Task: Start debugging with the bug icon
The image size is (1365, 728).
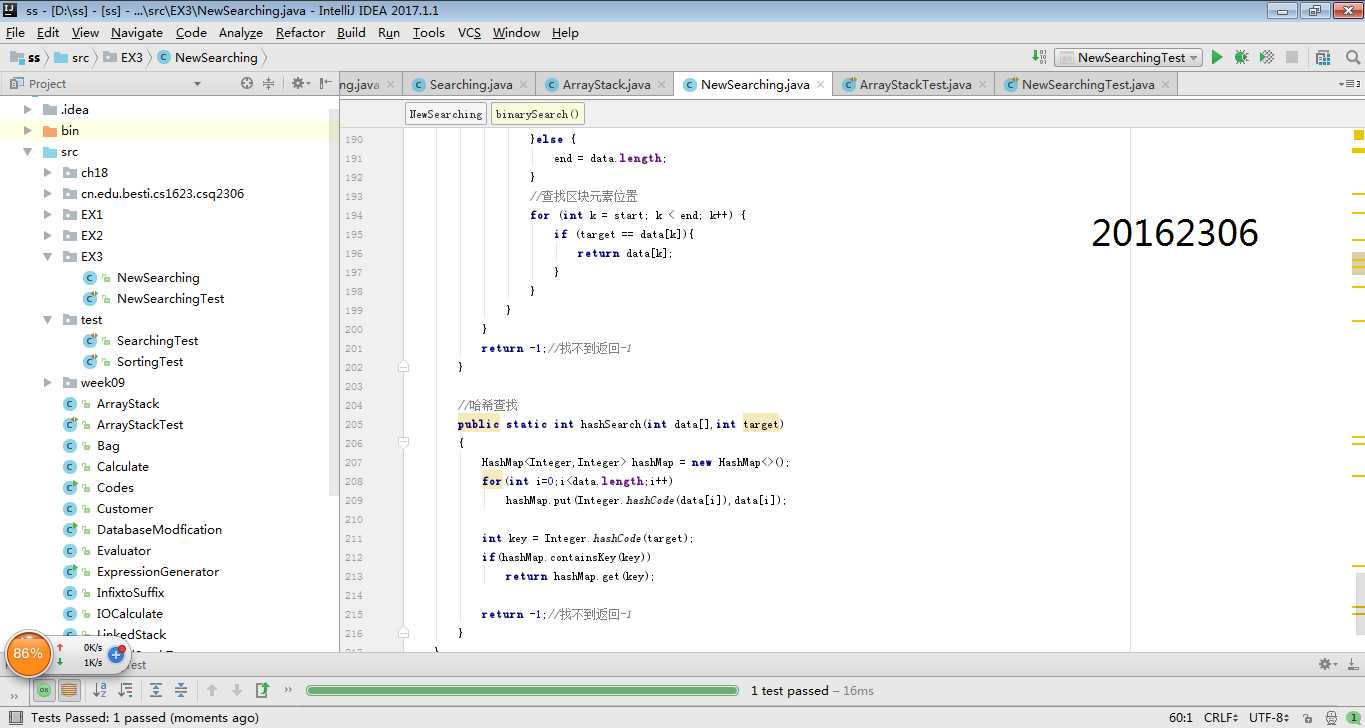Action: click(1241, 58)
